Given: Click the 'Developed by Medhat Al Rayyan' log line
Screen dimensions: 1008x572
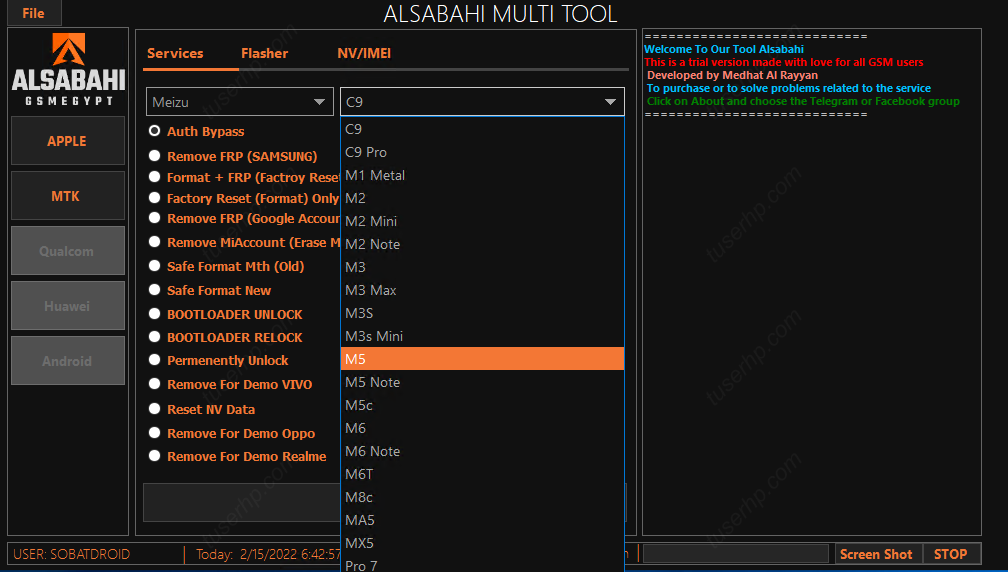Looking at the screenshot, I should [x=732, y=75].
